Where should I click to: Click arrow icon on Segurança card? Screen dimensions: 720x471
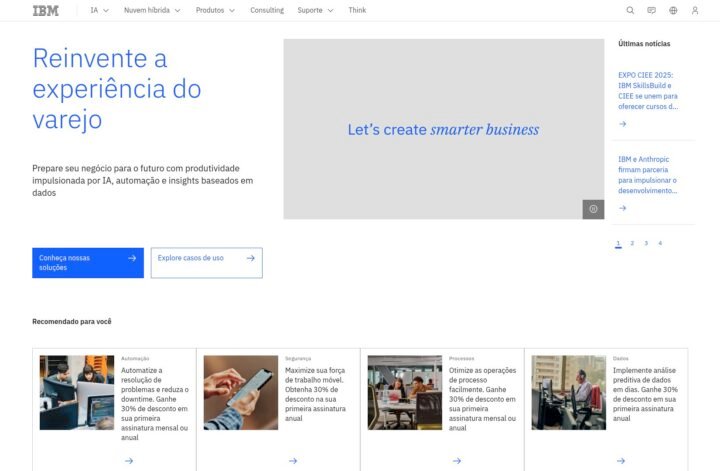[x=293, y=461]
